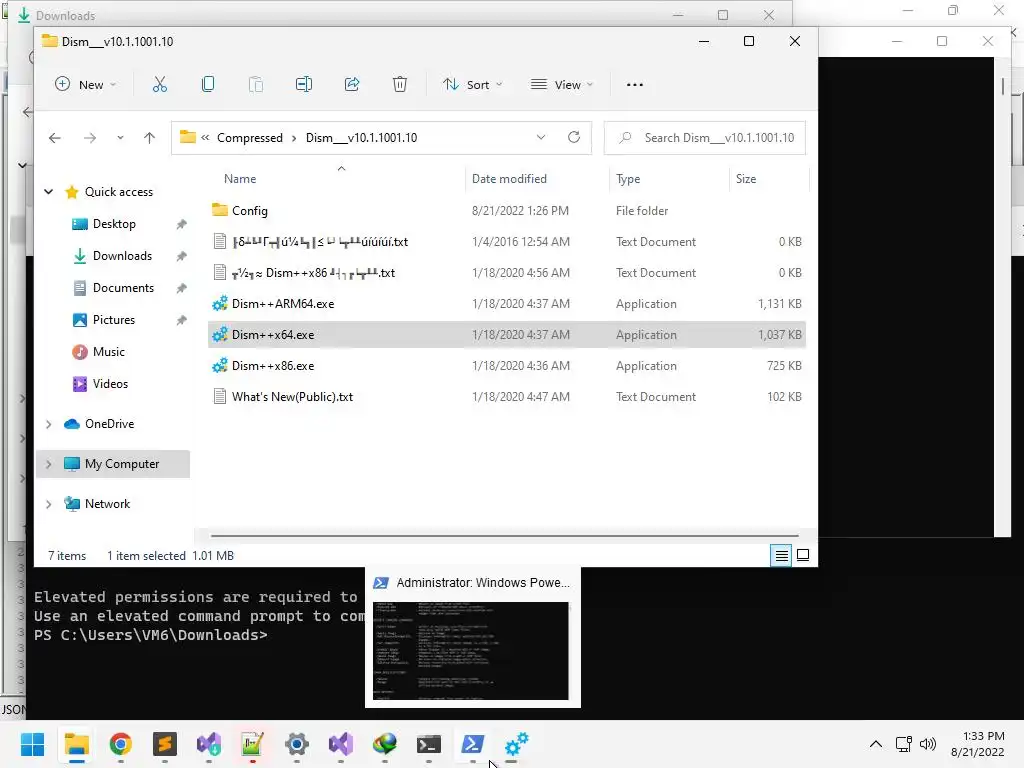Select Dism++x86.exe file
Viewport: 1024px width, 768px height.
[507, 366]
